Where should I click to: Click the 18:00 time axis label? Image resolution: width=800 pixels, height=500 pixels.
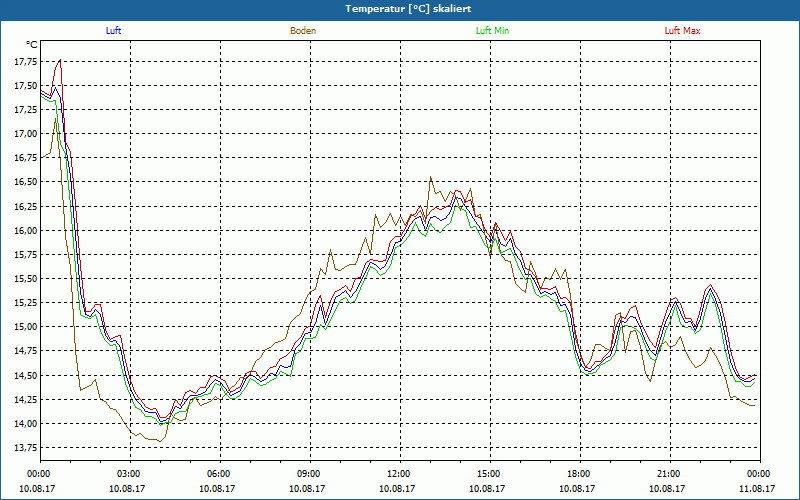pyautogui.click(x=581, y=473)
